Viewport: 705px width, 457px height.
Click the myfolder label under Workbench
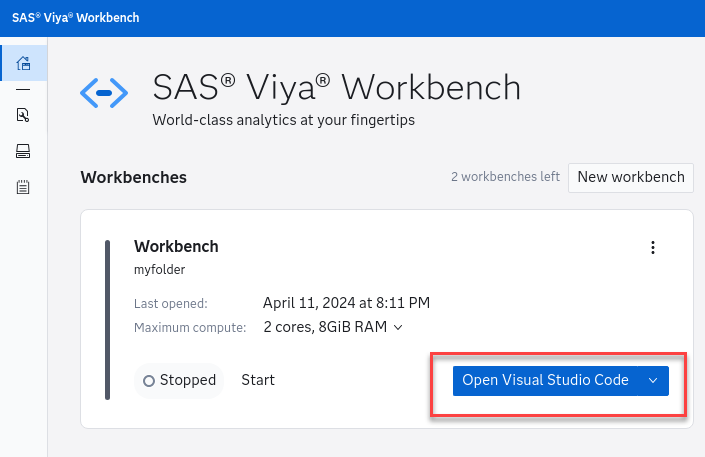[x=160, y=269]
